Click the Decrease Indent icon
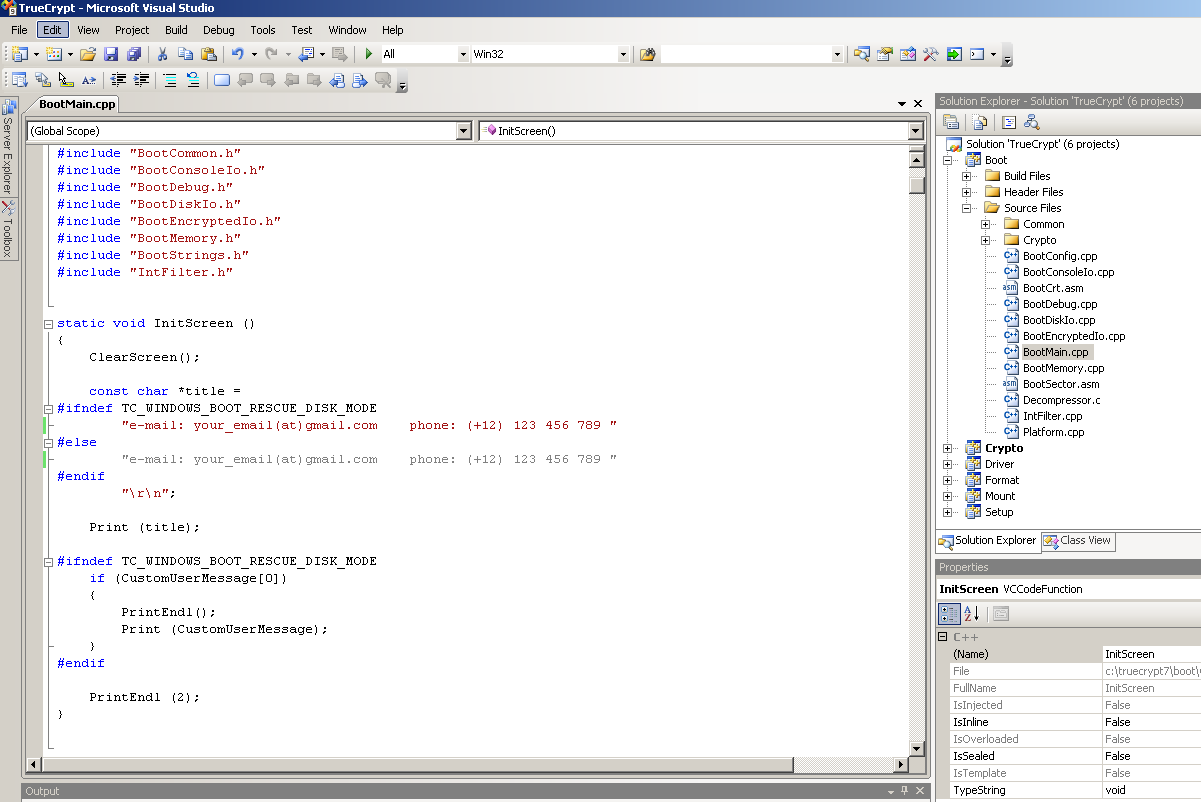 pyautogui.click(x=118, y=80)
